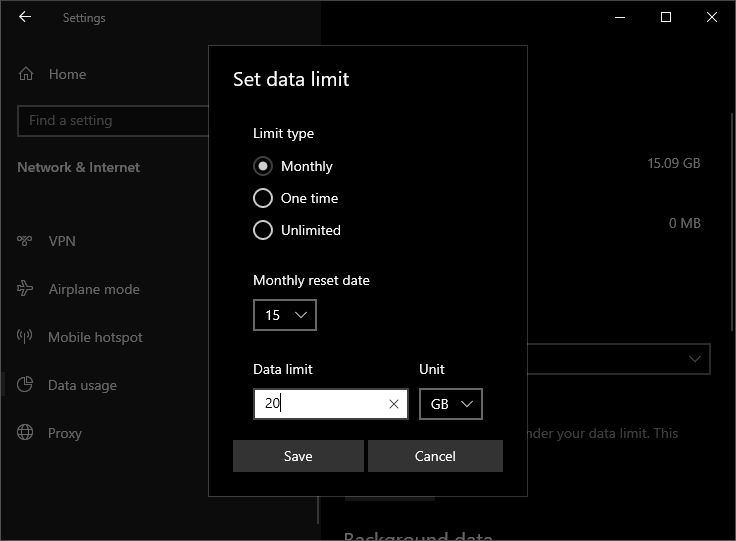Image resolution: width=736 pixels, height=541 pixels.
Task: Click the Data usage pie icon
Action: [x=26, y=385]
